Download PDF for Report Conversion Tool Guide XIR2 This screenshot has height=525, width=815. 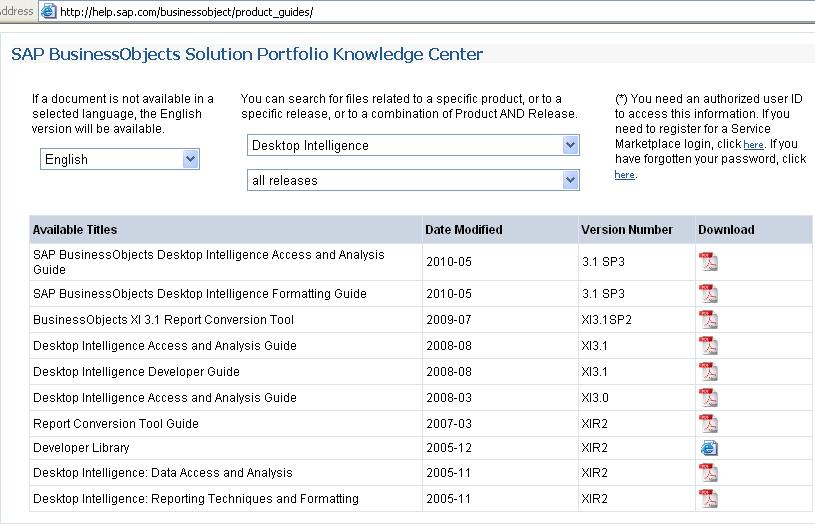click(x=708, y=424)
